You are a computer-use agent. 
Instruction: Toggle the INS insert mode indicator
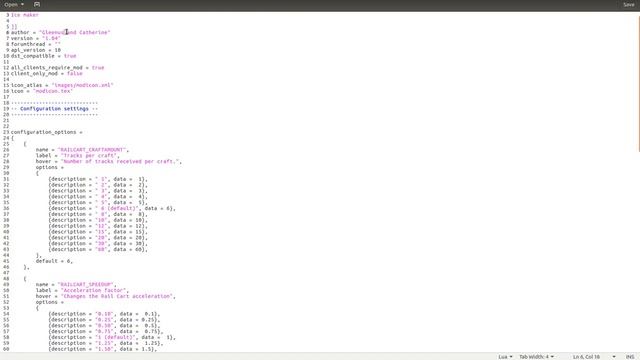point(630,357)
